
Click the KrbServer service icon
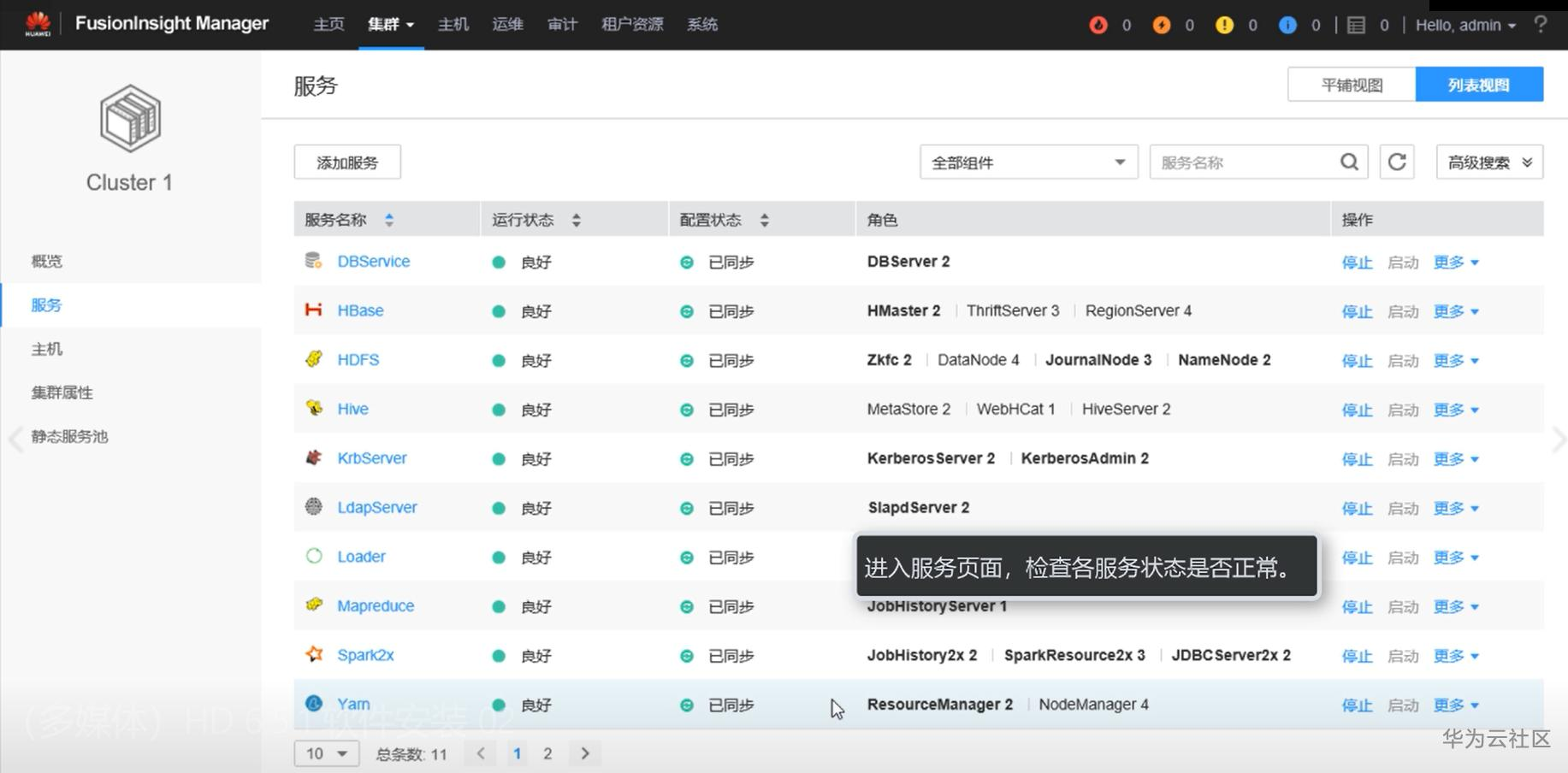point(314,457)
